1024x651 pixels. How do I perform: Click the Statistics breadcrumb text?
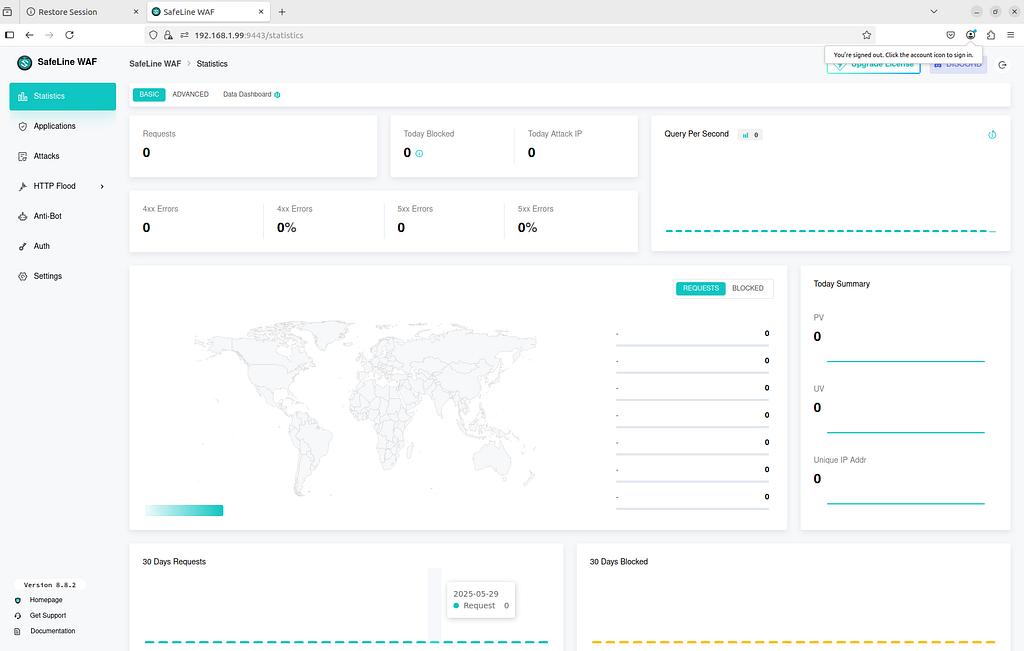coord(212,64)
